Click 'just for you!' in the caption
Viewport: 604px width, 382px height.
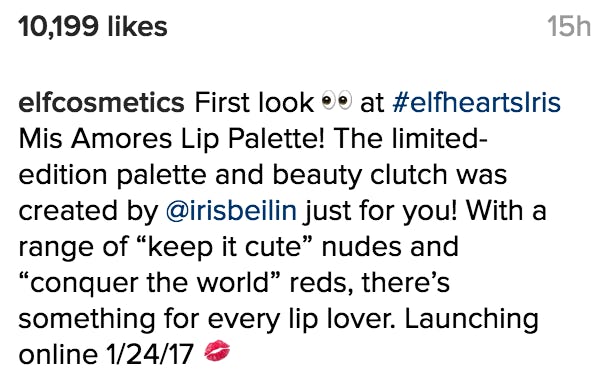(x=381, y=211)
